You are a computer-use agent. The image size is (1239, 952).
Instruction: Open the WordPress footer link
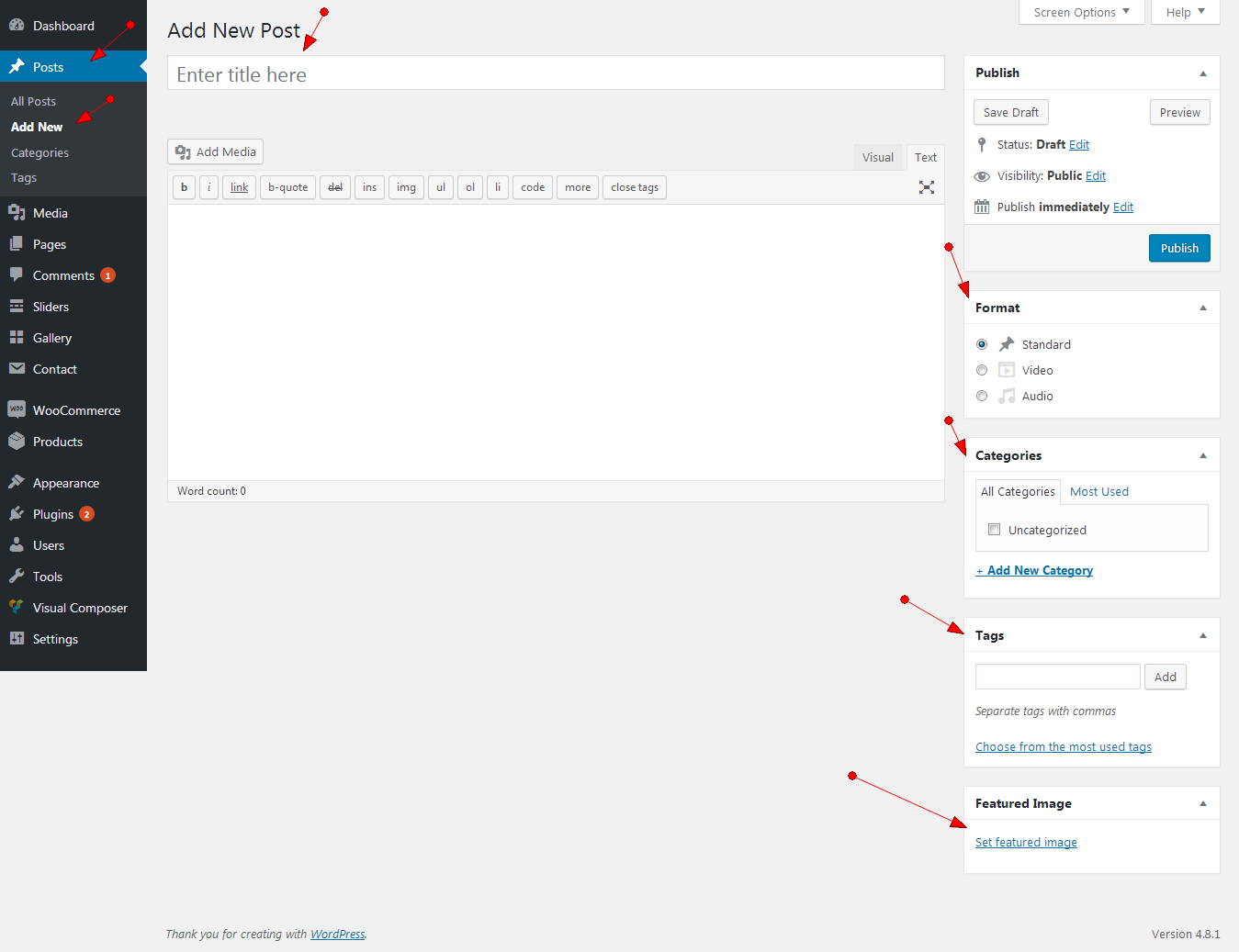pos(337,934)
